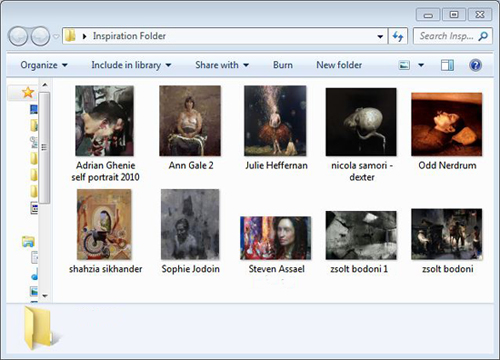
Task: Click the Favorites star in navigation pane
Action: pos(28,92)
